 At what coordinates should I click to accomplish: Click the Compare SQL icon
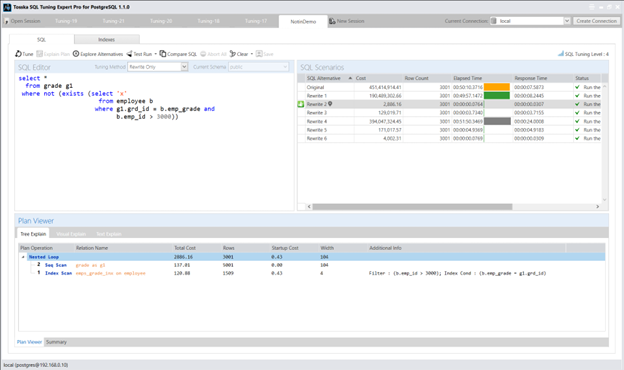(163, 54)
